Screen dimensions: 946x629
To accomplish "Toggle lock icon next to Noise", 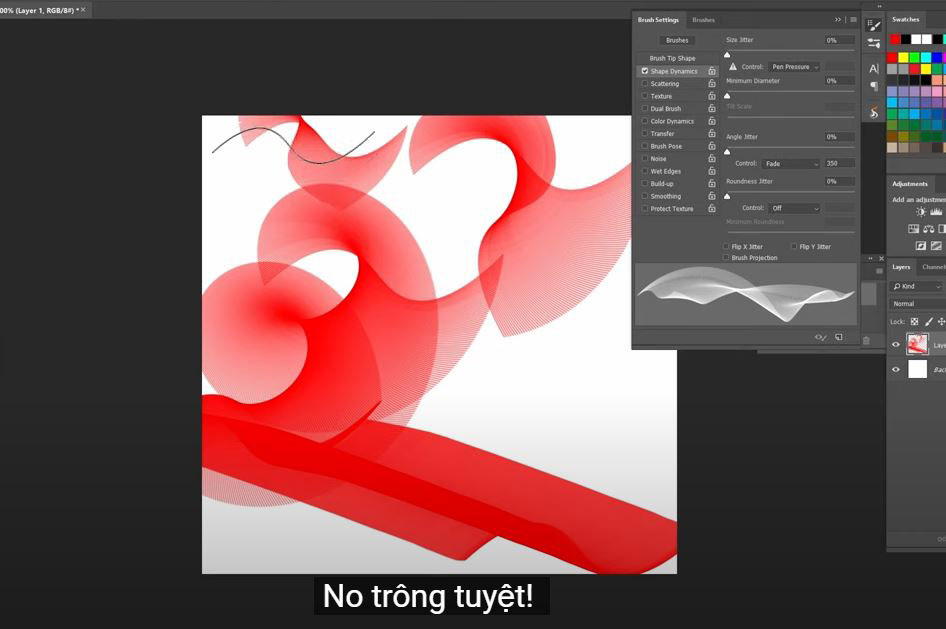I will (x=712, y=159).
